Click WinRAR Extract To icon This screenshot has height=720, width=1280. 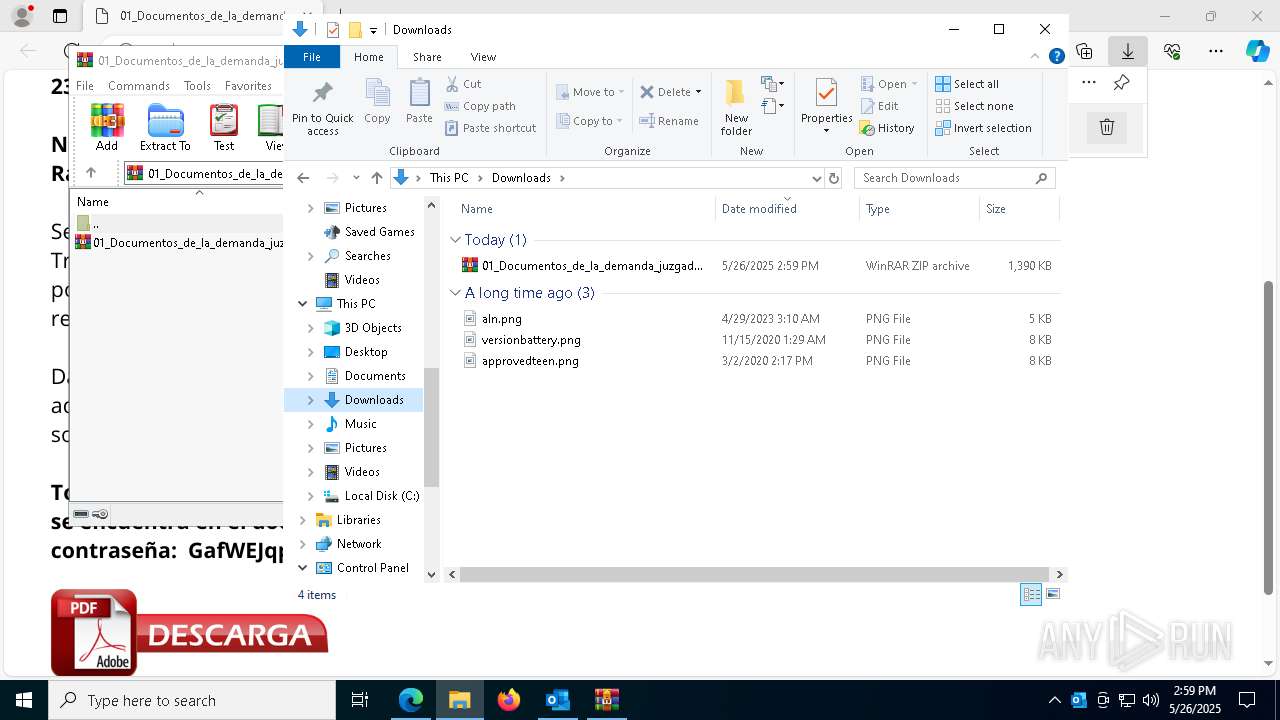(165, 128)
